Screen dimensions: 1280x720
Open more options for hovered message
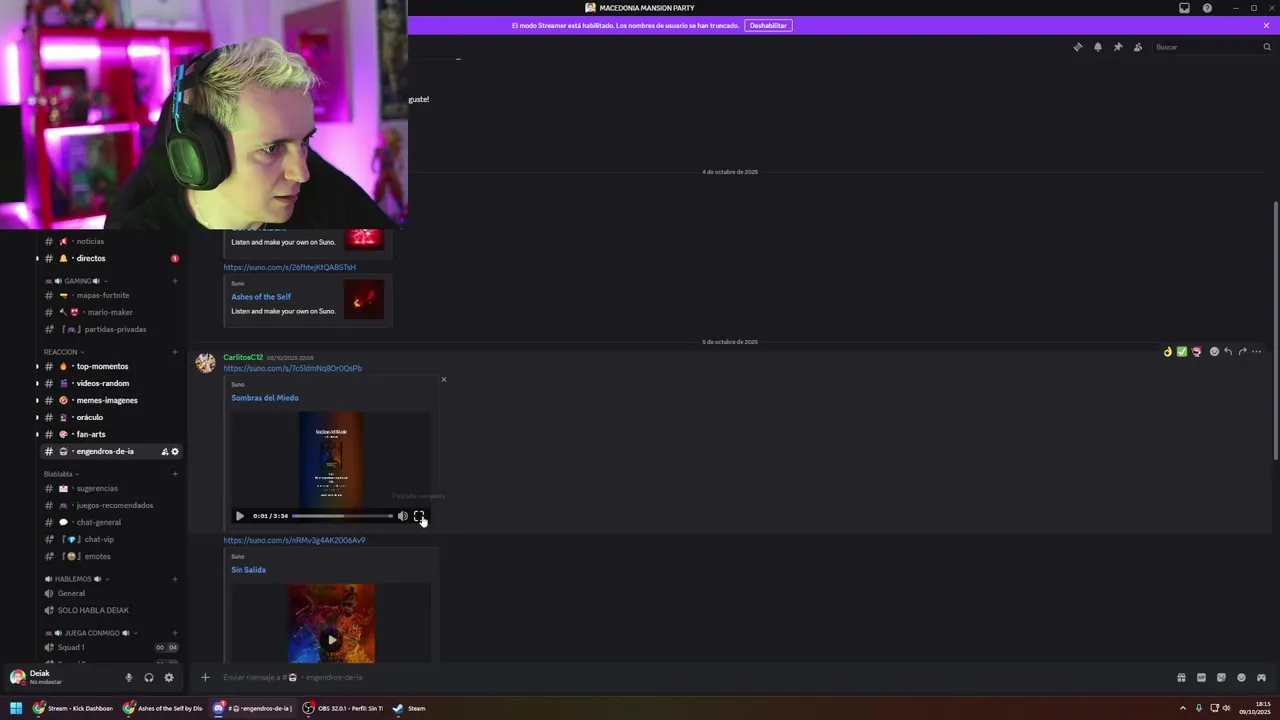click(1256, 352)
